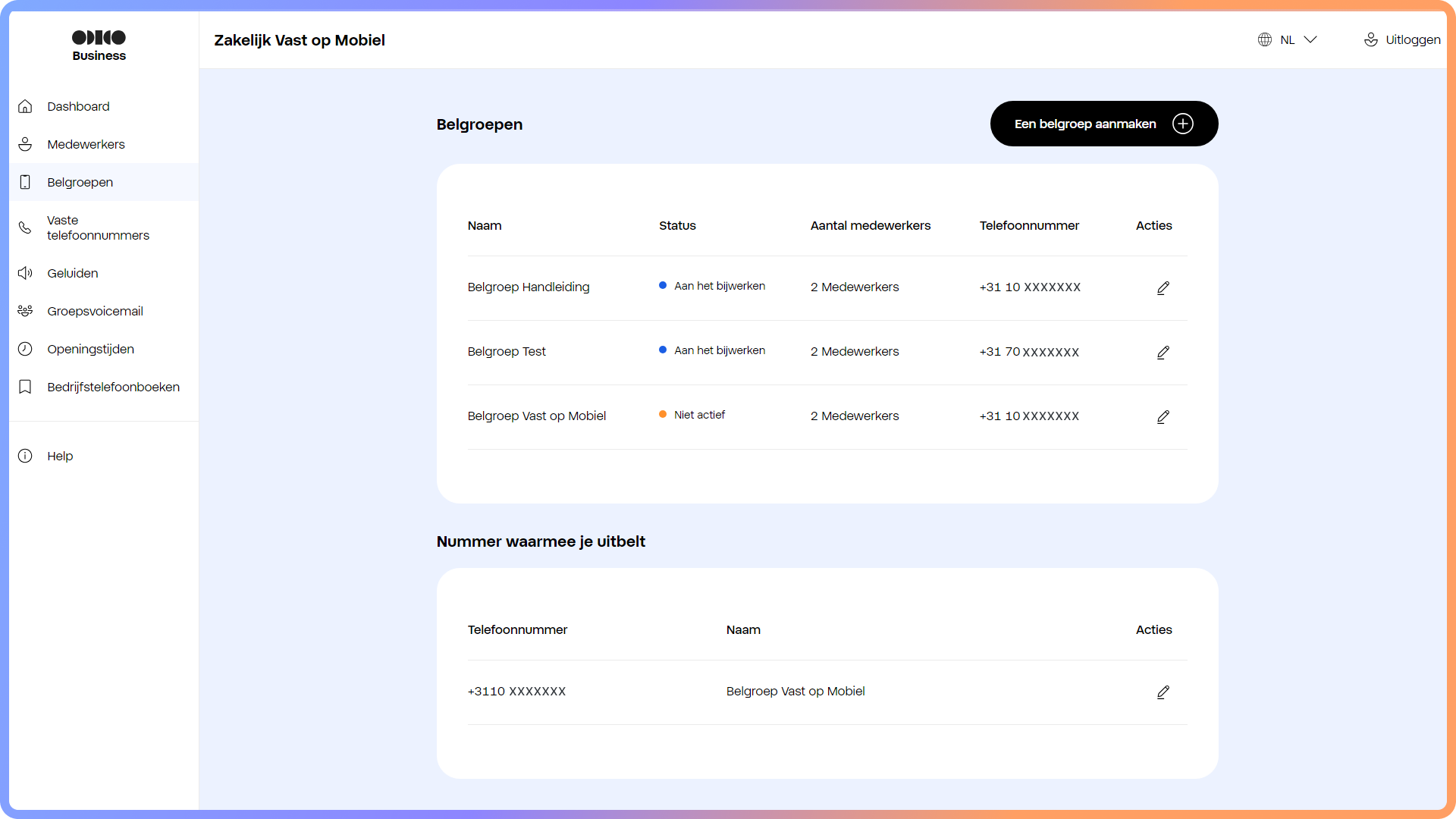This screenshot has height=819, width=1456.
Task: Expand the NL language dropdown
Action: (1310, 39)
